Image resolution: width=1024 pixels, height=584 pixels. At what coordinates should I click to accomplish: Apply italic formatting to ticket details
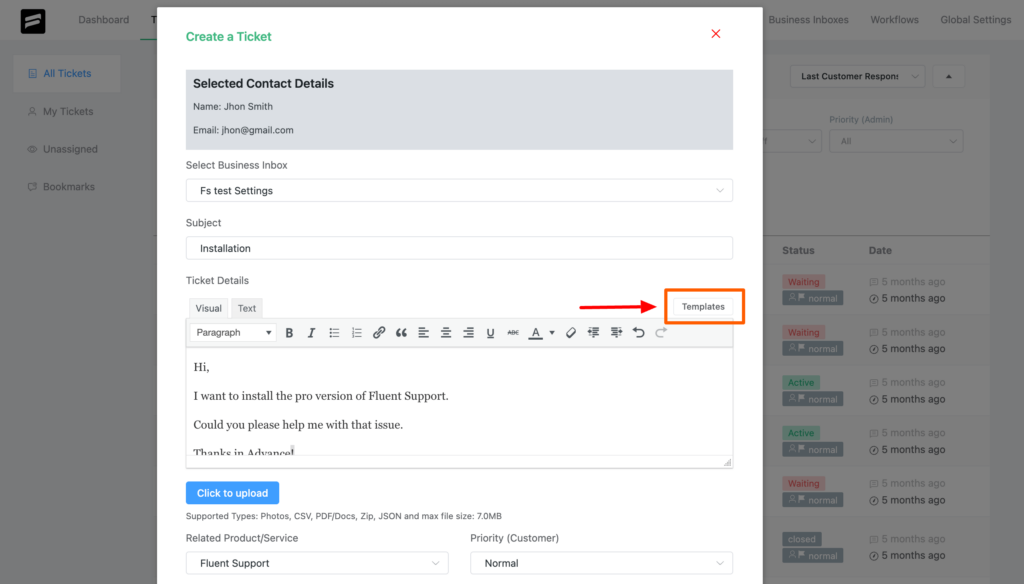[311, 330]
